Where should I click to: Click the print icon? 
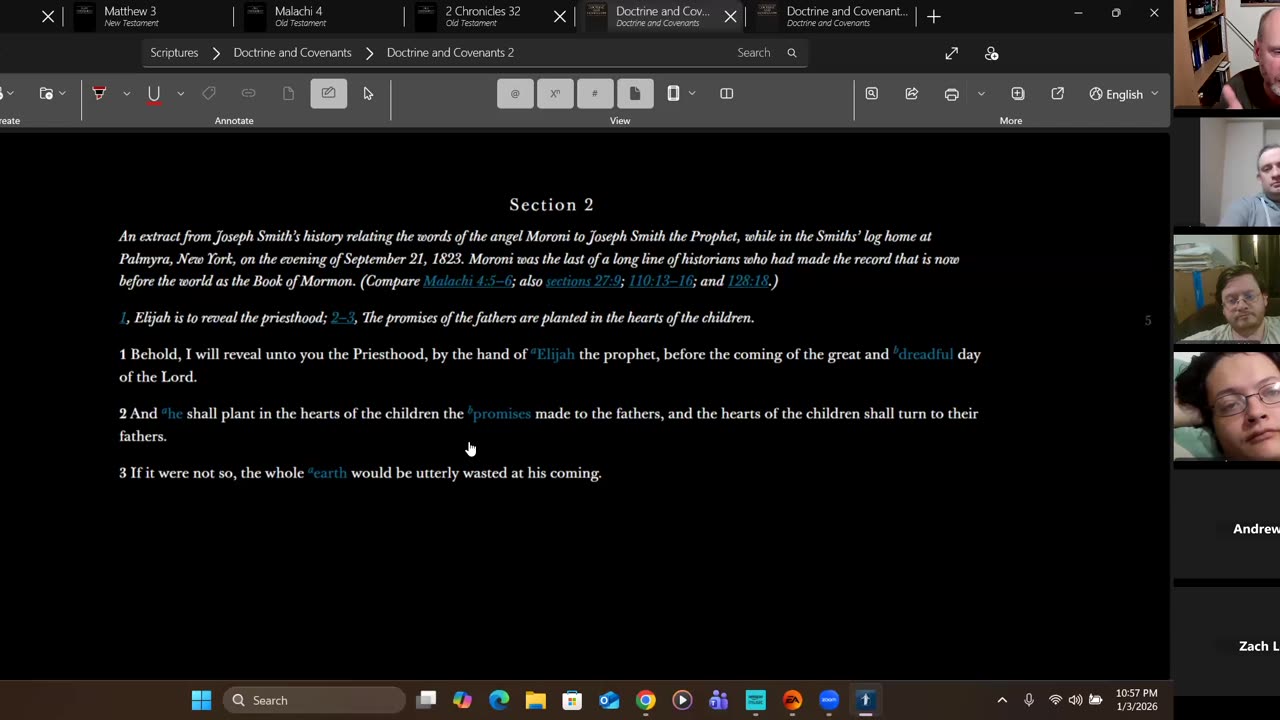tap(951, 94)
